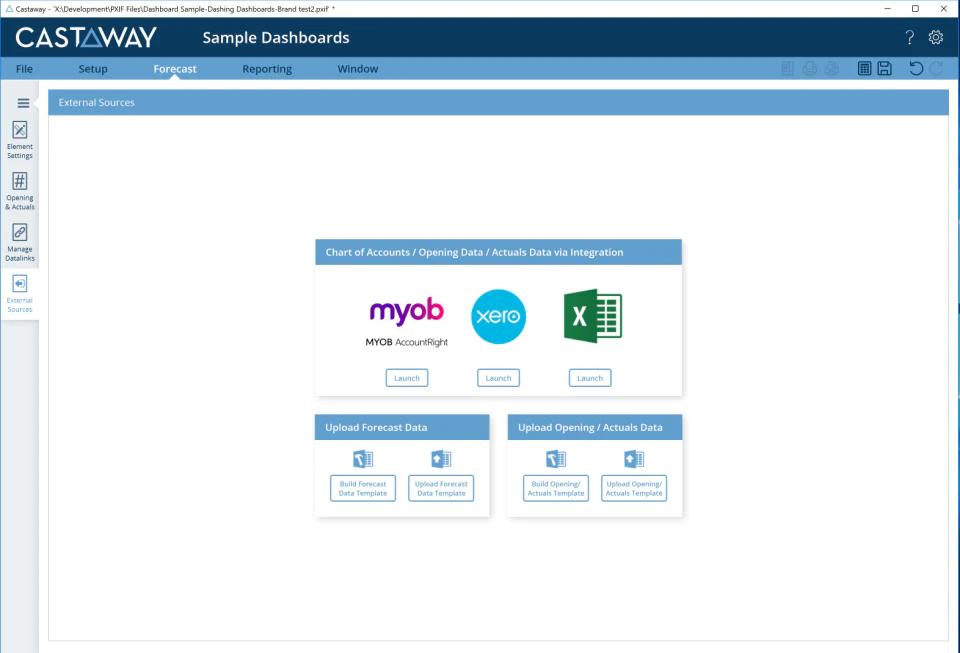Click the Build Opening/Actuals Template icon

pyautogui.click(x=556, y=458)
